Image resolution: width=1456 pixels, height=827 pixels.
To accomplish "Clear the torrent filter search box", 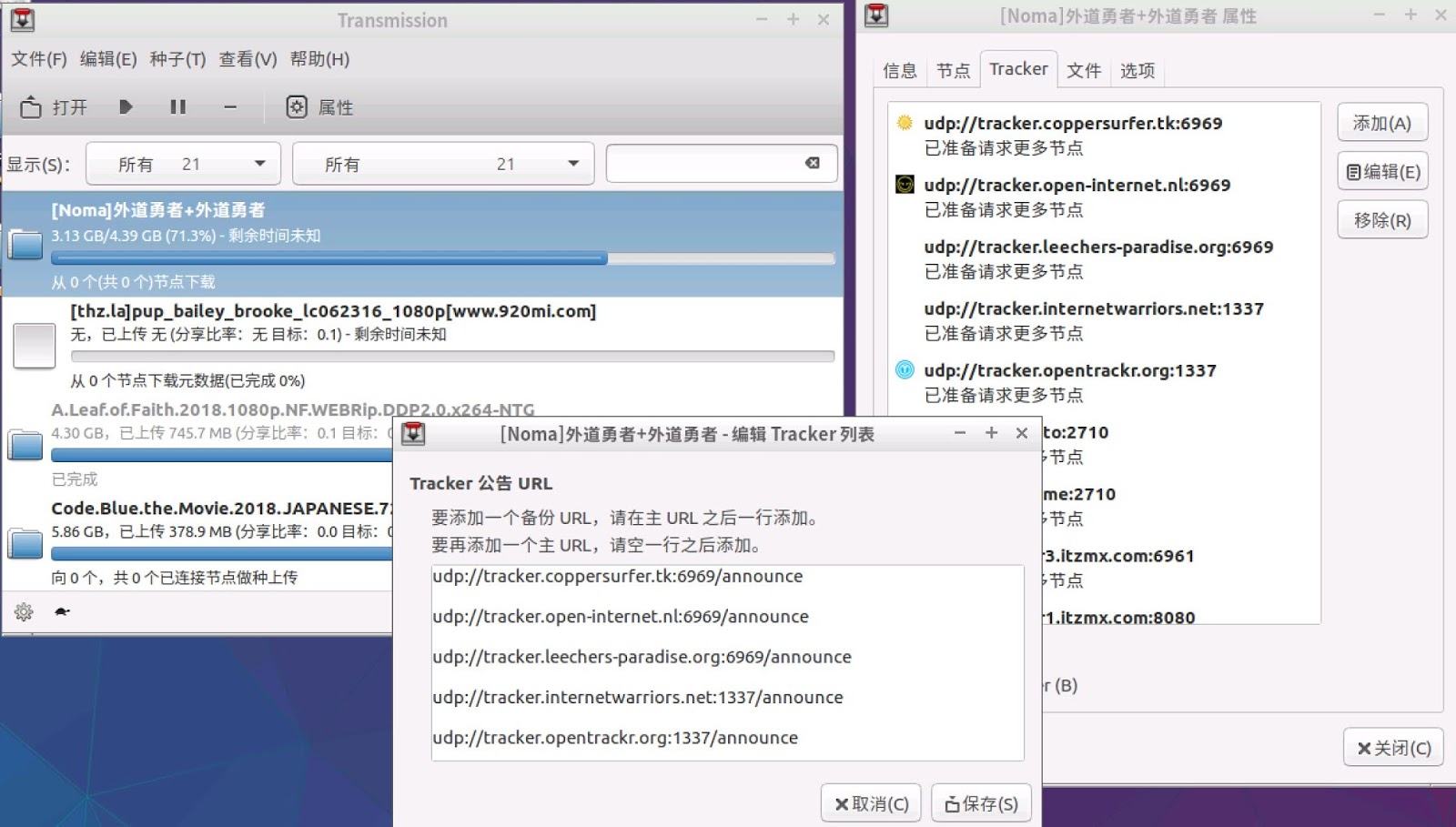I will [813, 163].
